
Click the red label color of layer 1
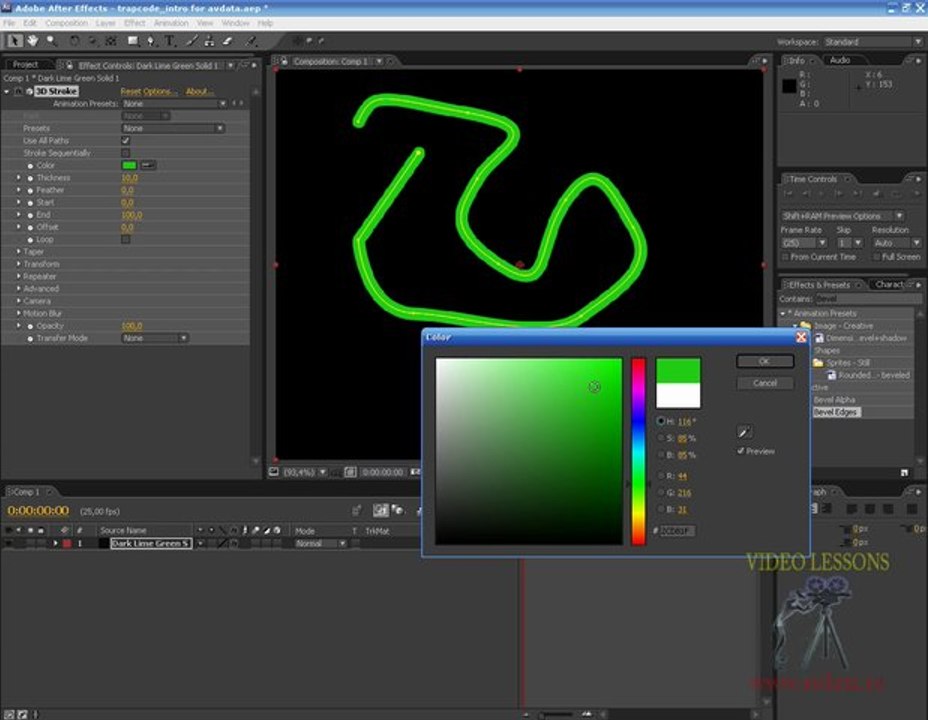[x=67, y=543]
